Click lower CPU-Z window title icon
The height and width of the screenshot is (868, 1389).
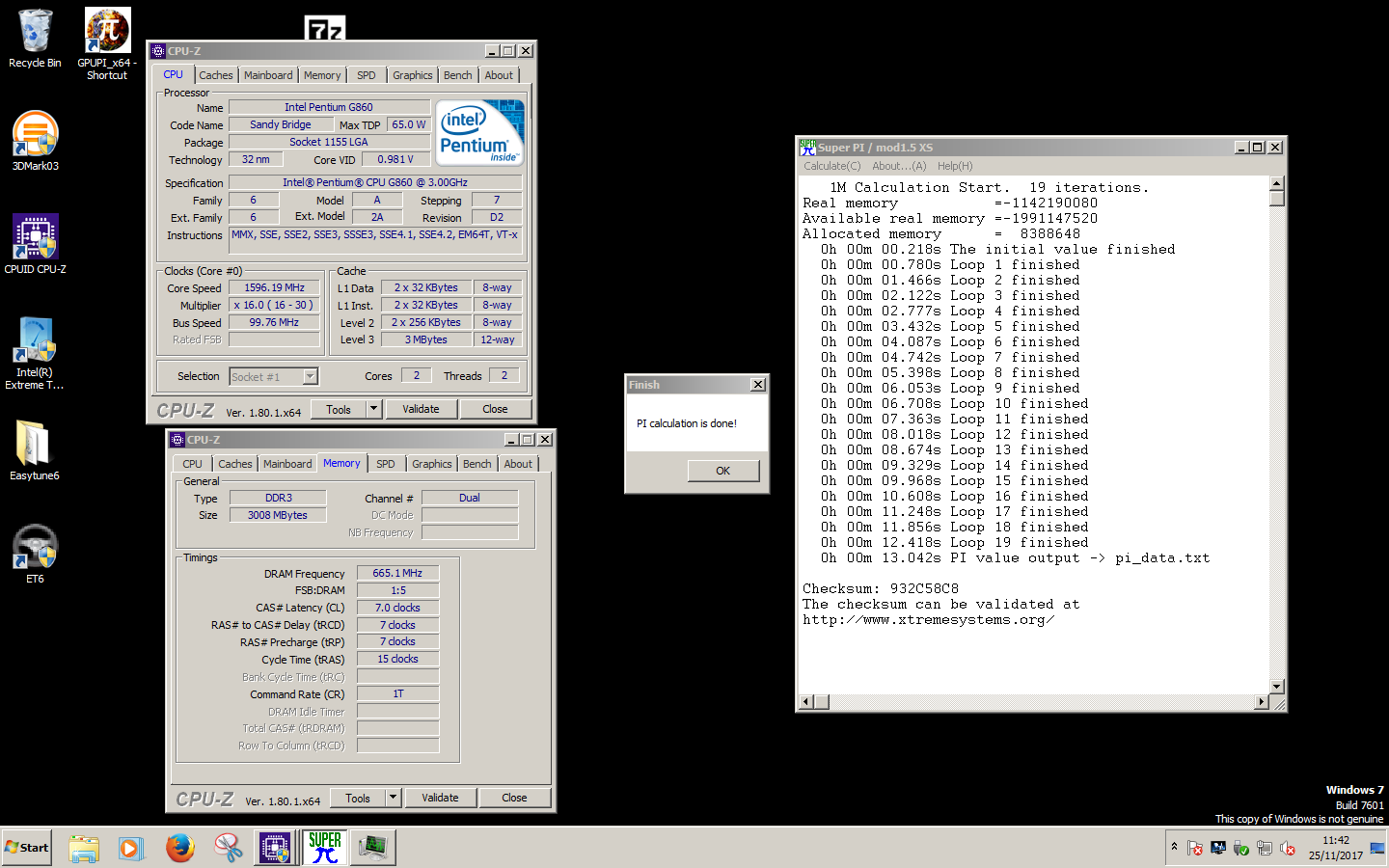coord(177,440)
